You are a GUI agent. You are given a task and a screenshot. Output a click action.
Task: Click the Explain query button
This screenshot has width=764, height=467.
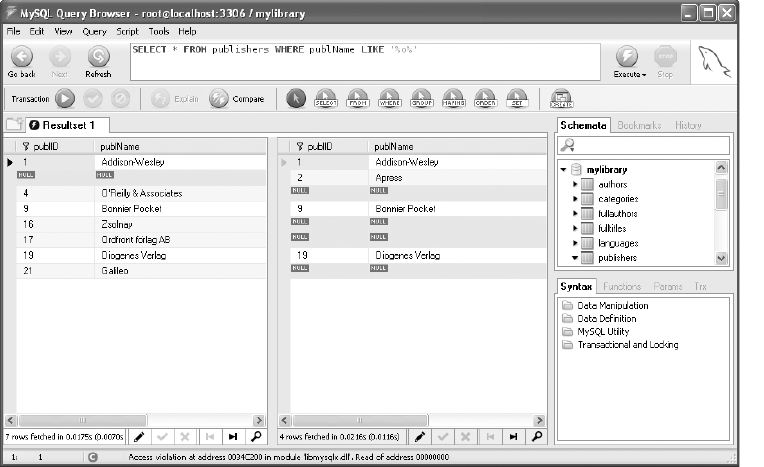click(x=175, y=99)
